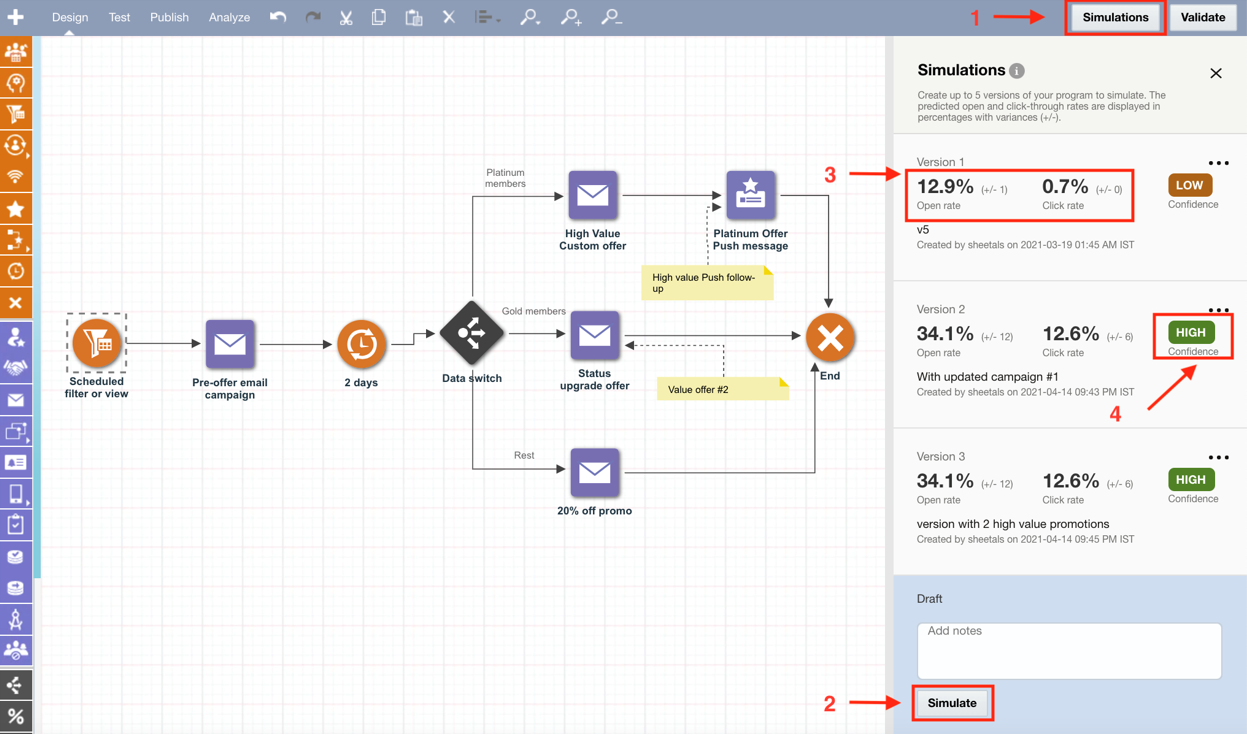Pick the email envelope palette icon
This screenshot has height=735, width=1247.
16,400
